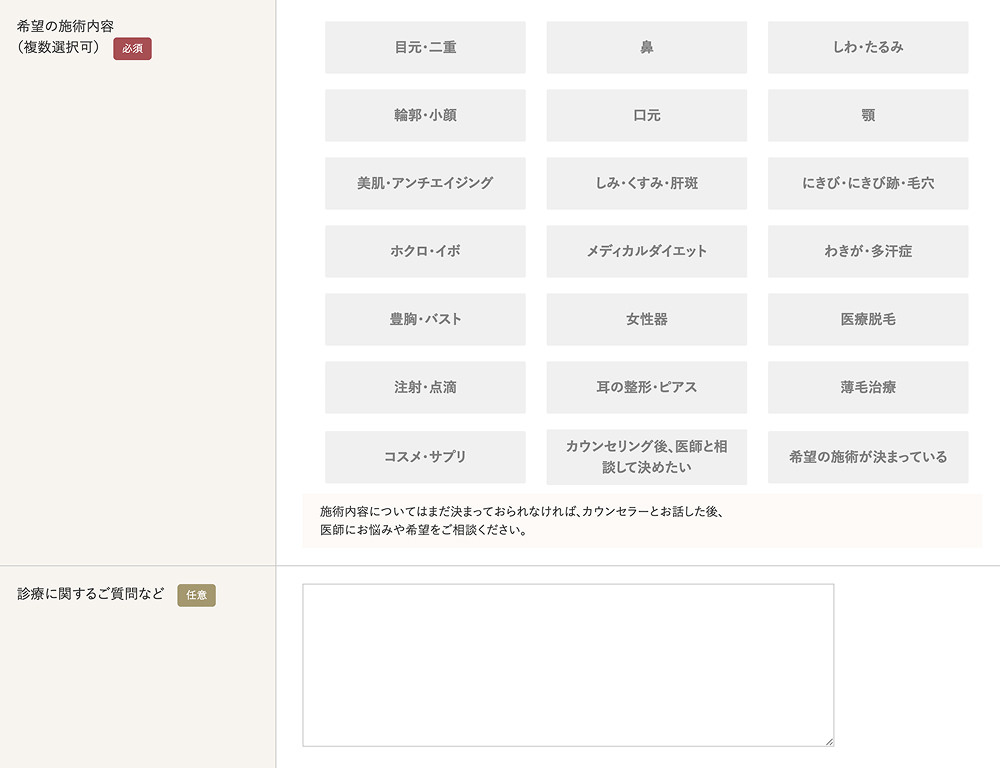Toggle the 輪郭・小顔 option

click(x=425, y=115)
